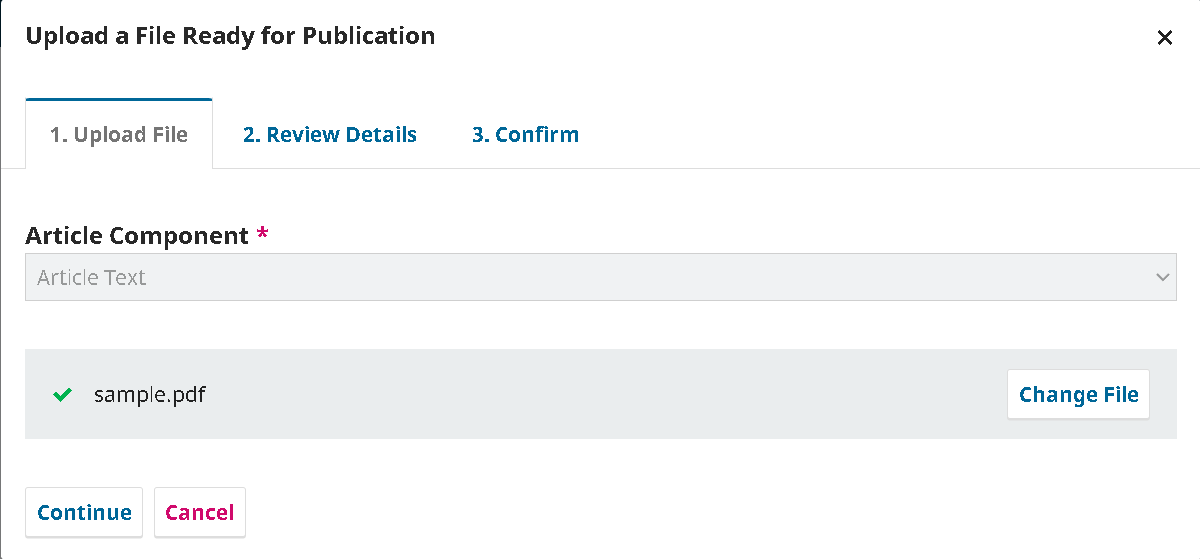Open the '3. Confirm' tab
The image size is (1200, 559).
[x=525, y=135]
